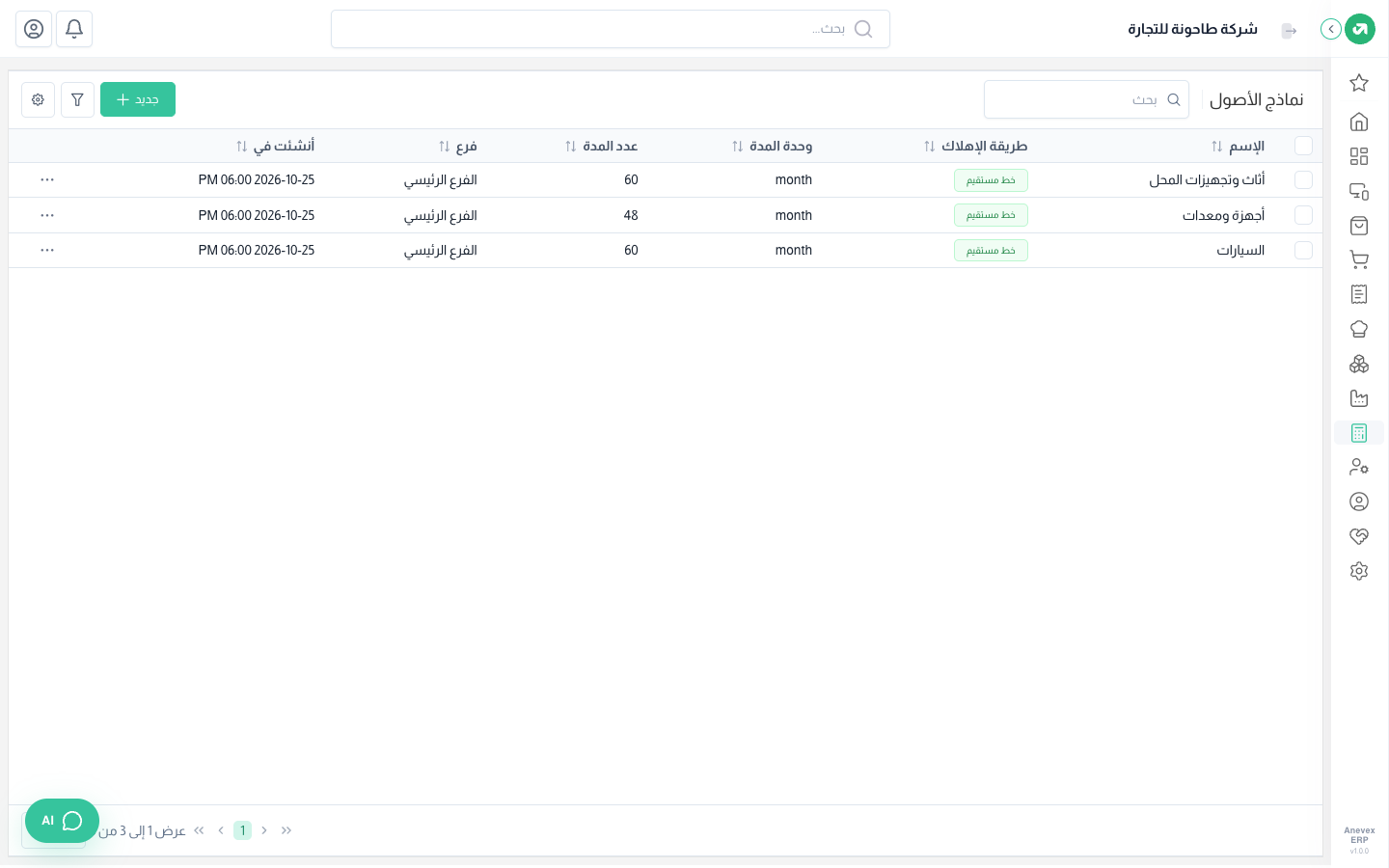1389x868 pixels.
Task: Open the factory icon in the sidebar
Action: [x=1359, y=398]
